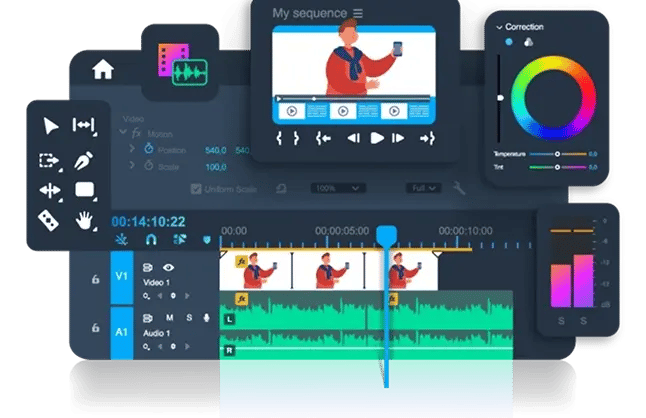Toggle the Position stopwatch animation
Viewport: 646px width, 418px height.
pos(149,149)
